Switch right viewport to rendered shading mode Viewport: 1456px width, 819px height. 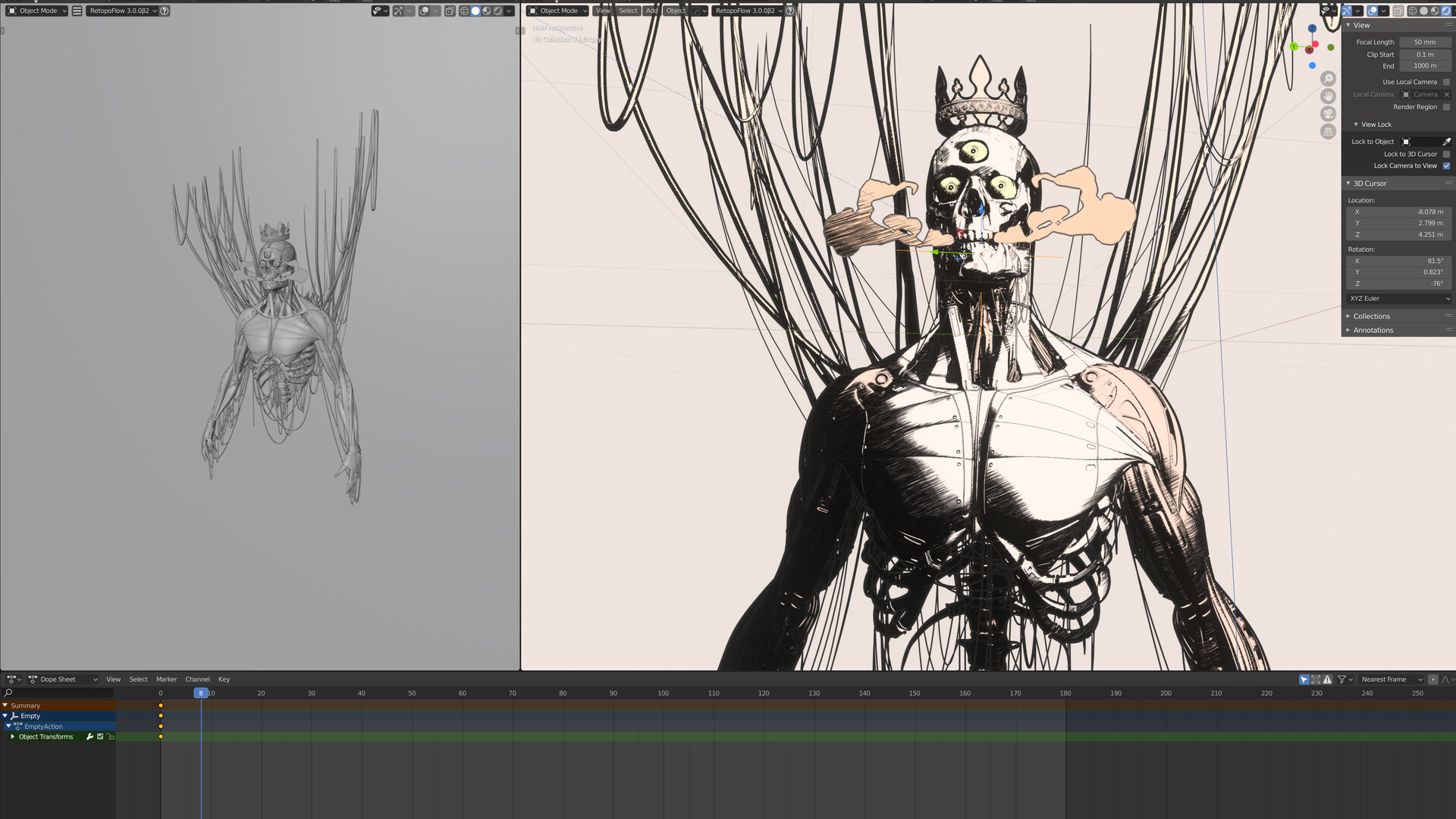[x=1445, y=11]
